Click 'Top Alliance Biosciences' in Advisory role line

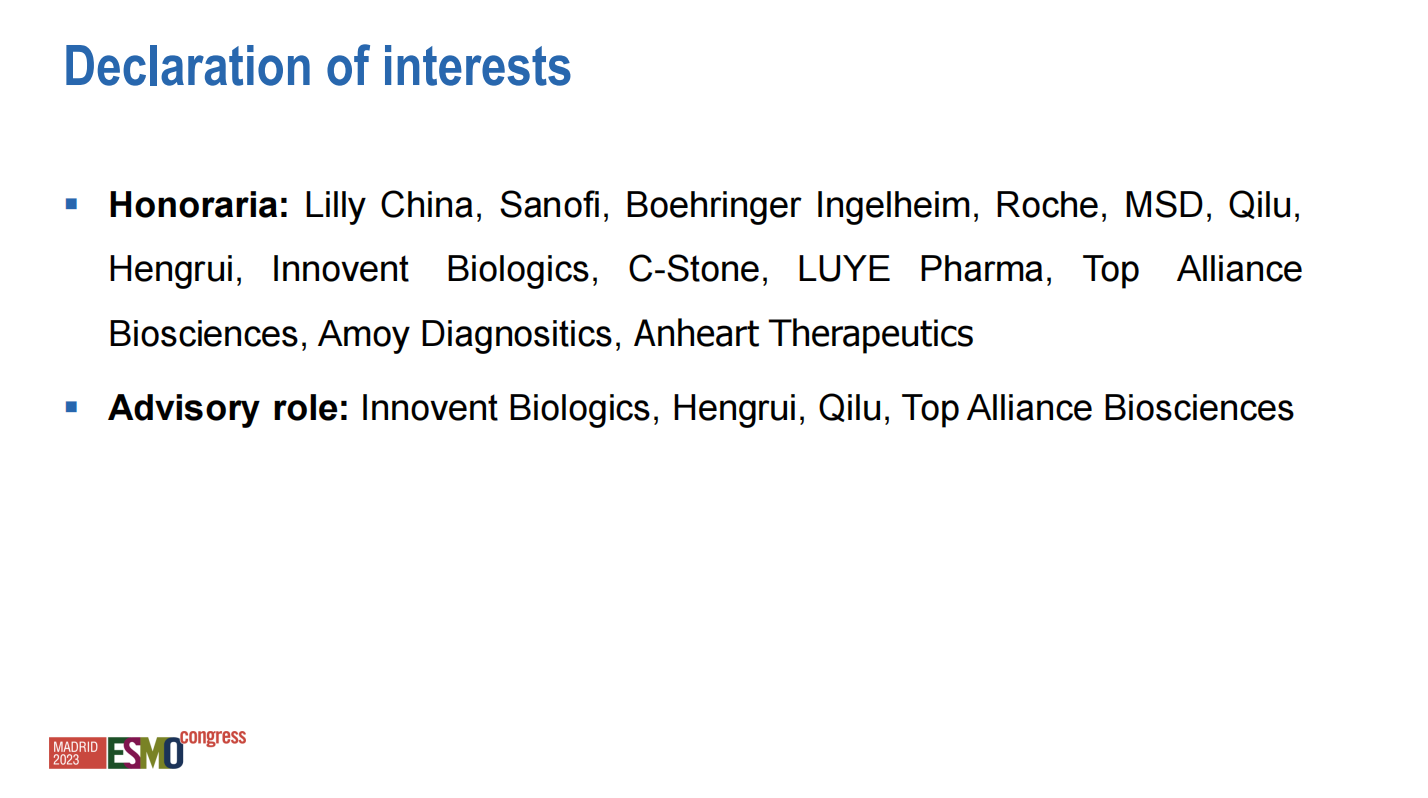1098,408
